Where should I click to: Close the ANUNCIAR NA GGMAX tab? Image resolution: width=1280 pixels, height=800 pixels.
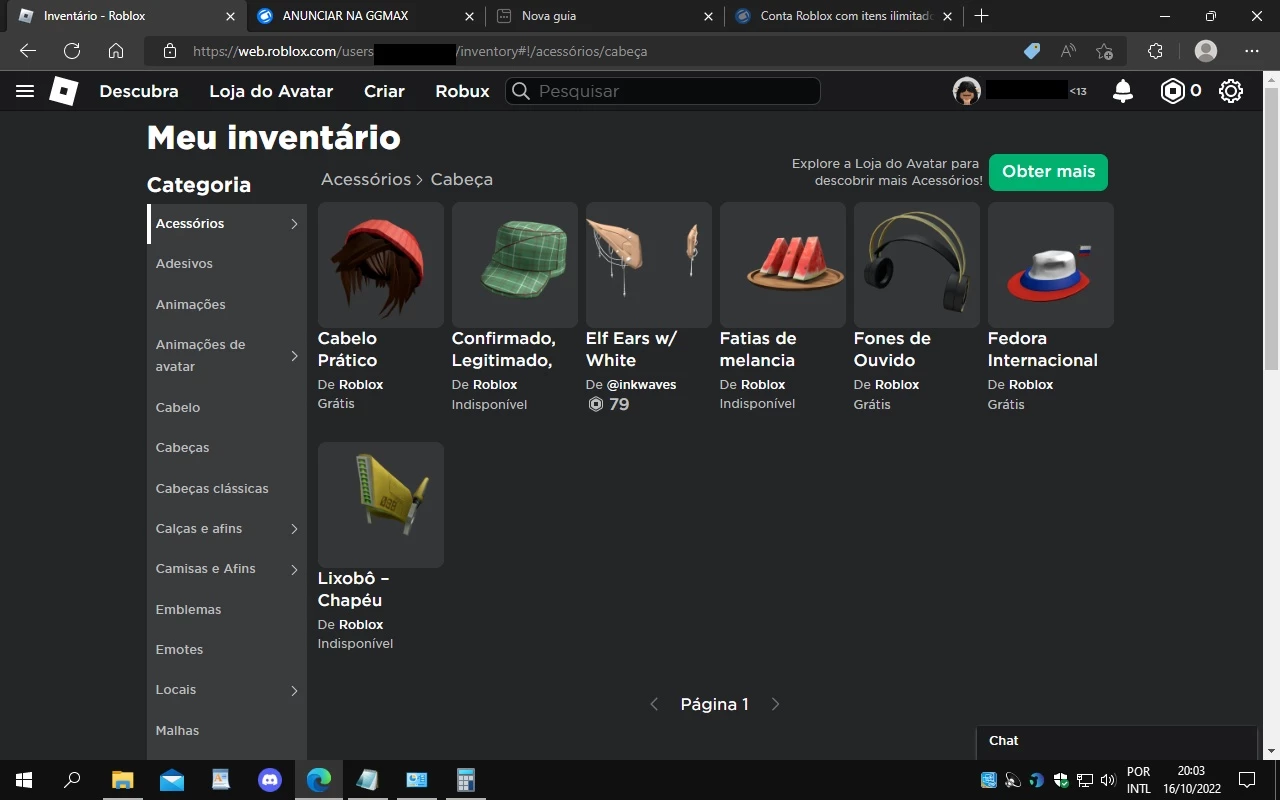coord(469,16)
